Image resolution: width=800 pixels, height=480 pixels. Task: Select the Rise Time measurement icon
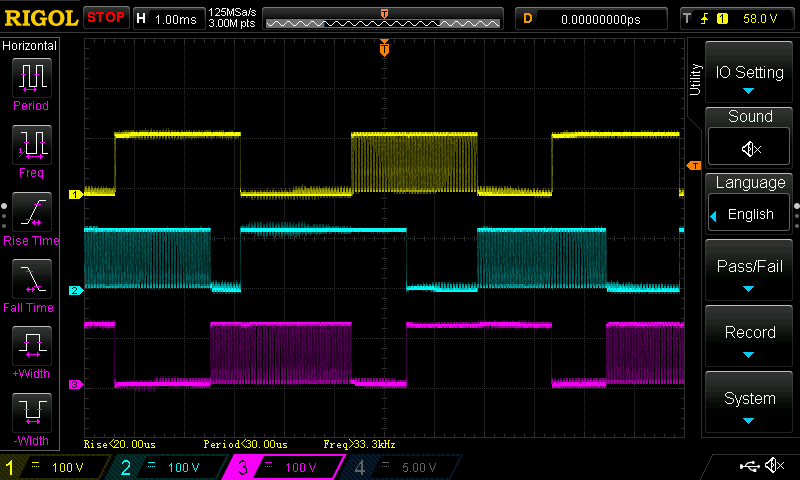32,212
